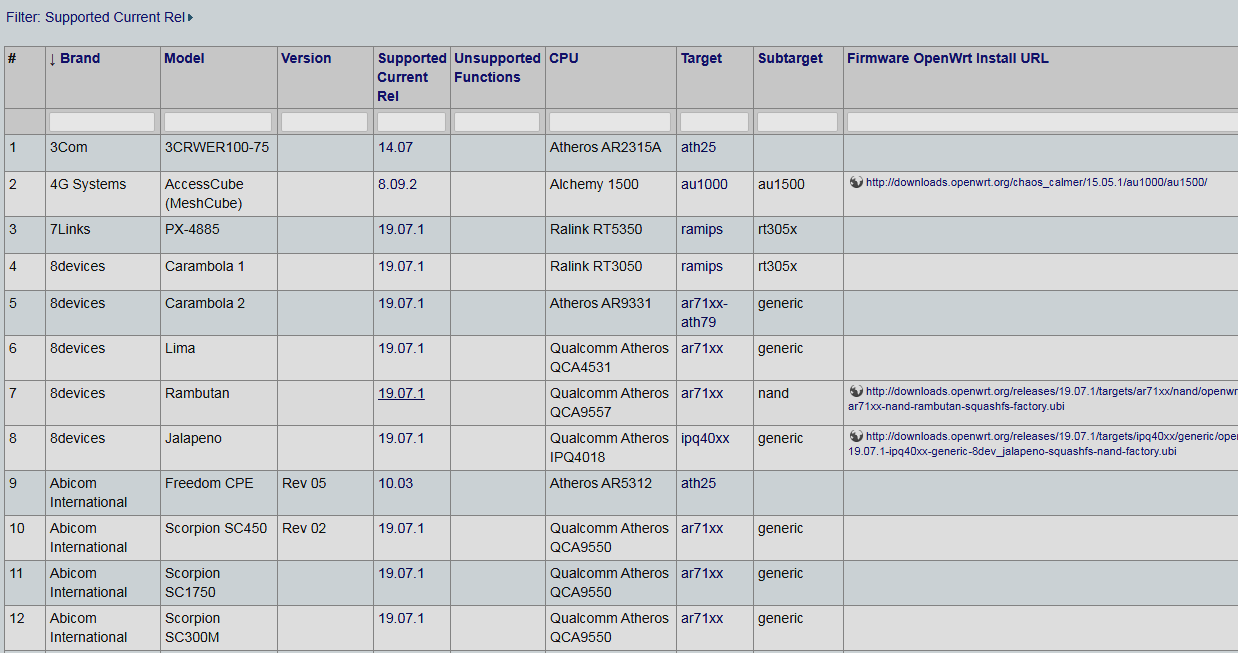
Task: Click the Target filter input field
Action: tap(714, 122)
